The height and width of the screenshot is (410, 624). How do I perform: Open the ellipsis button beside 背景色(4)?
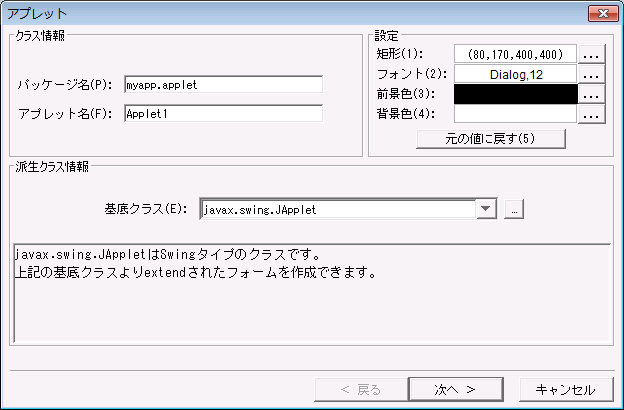tap(591, 114)
